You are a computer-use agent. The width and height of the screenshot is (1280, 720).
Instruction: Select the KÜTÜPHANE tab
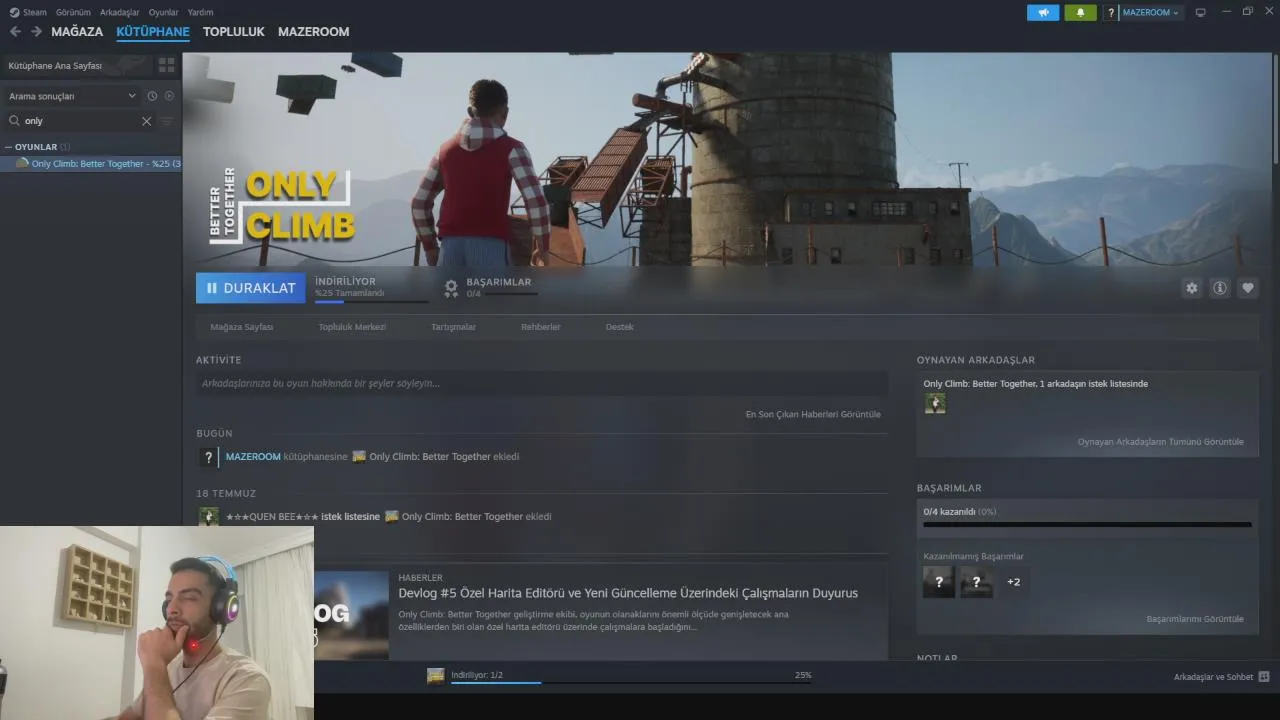pos(153,32)
